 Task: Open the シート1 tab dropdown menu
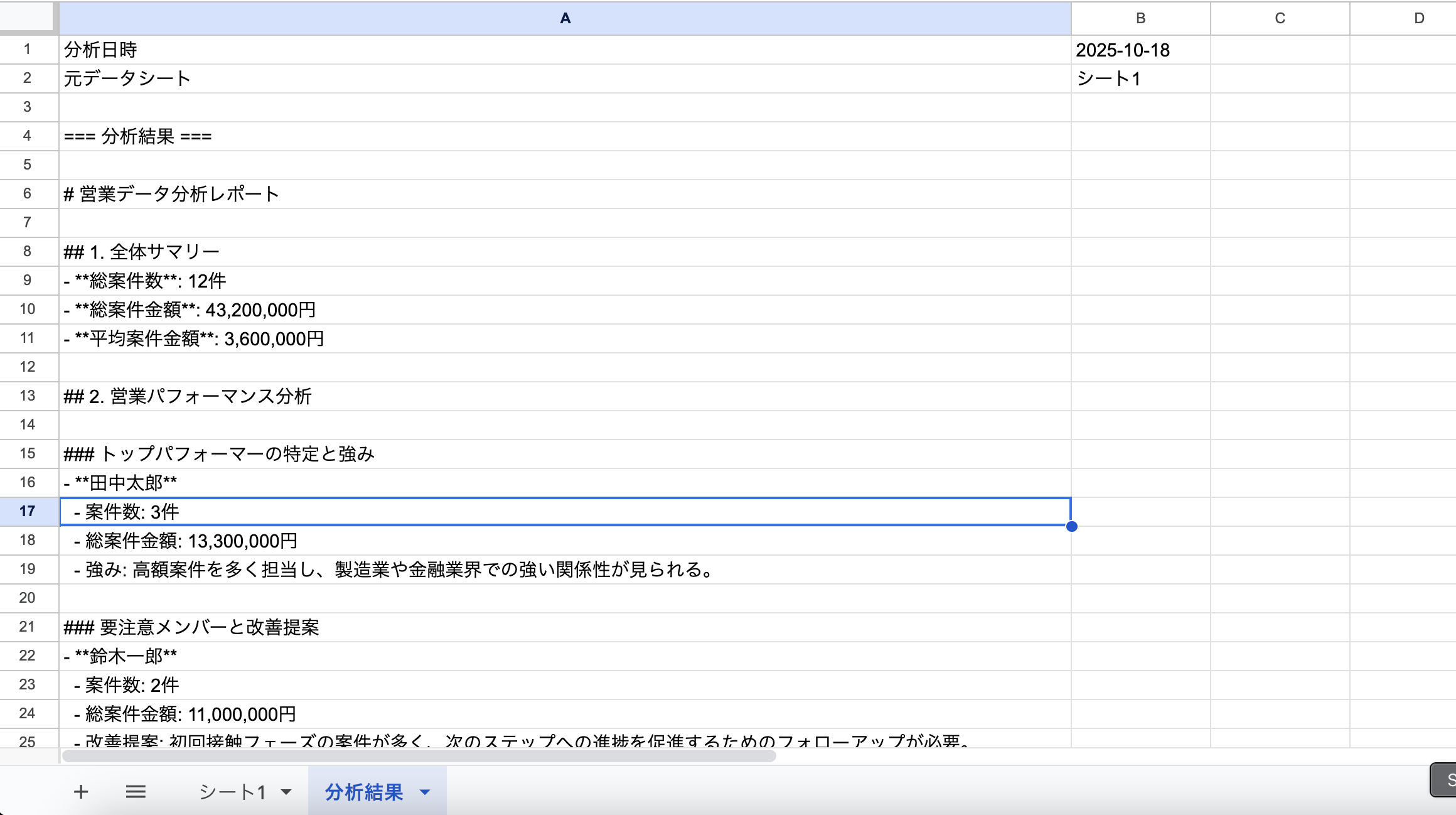click(287, 792)
